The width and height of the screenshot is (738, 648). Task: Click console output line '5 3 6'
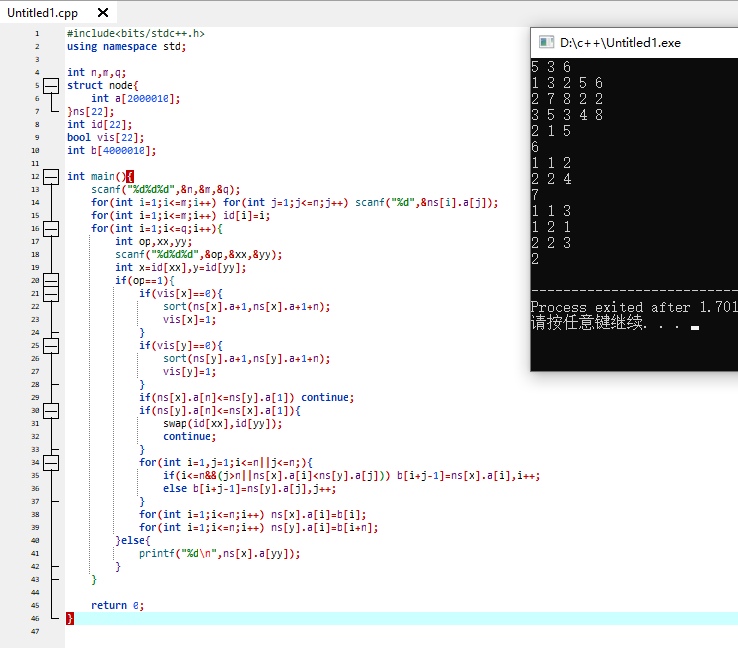coord(551,67)
